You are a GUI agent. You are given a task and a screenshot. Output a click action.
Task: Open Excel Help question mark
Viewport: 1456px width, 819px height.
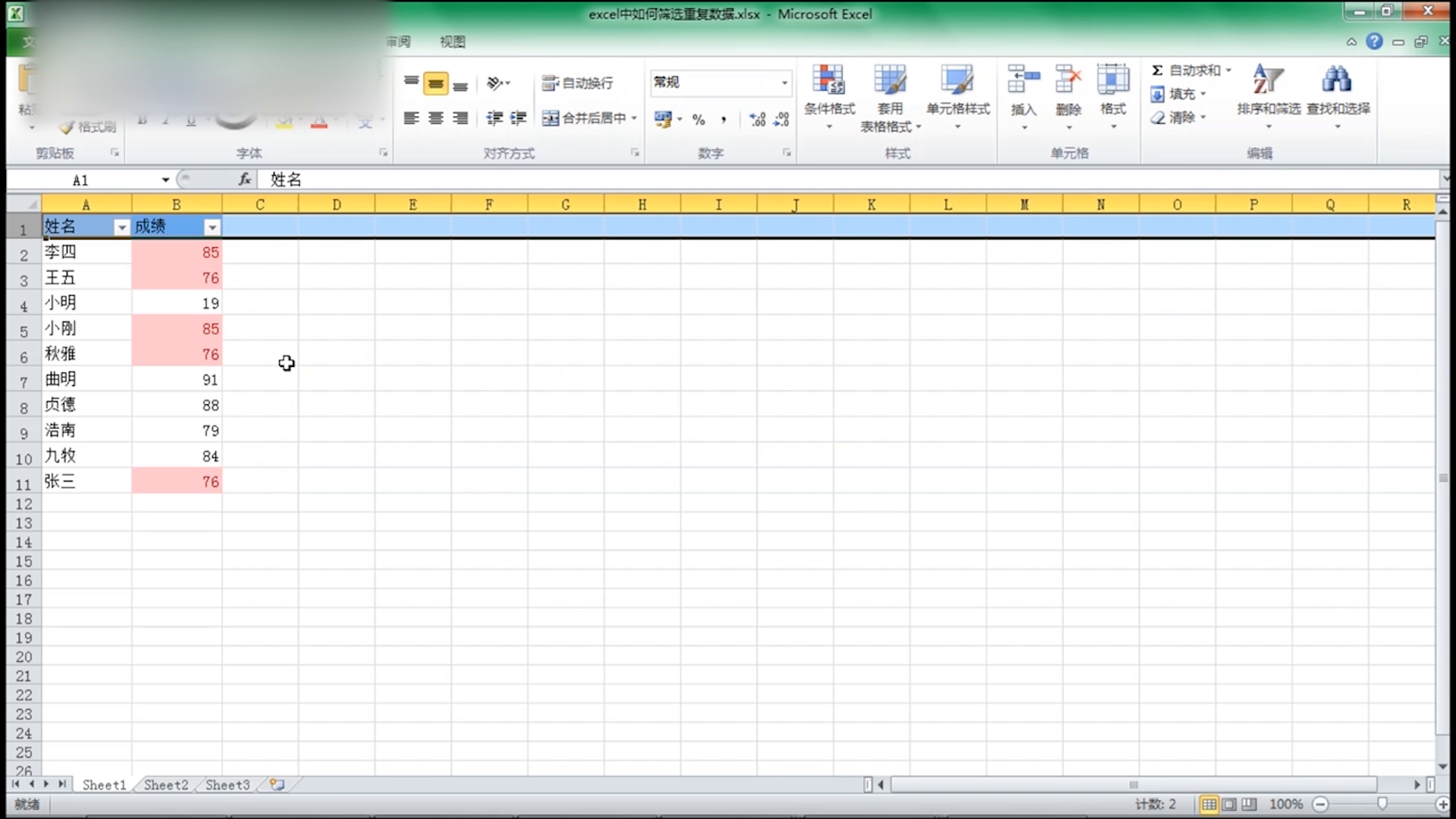tap(1374, 42)
